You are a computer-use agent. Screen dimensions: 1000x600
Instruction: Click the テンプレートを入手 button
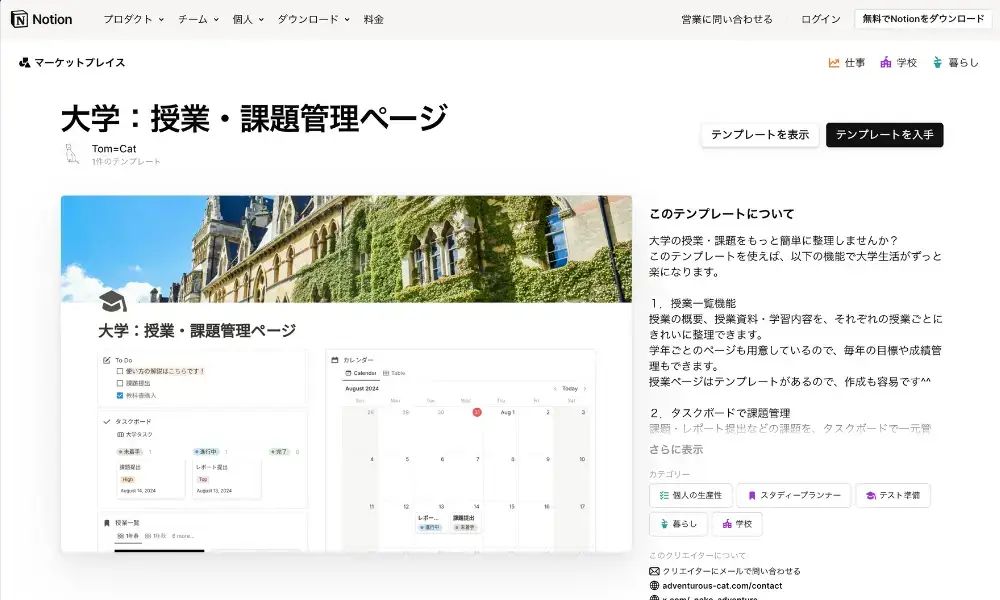[x=885, y=135]
